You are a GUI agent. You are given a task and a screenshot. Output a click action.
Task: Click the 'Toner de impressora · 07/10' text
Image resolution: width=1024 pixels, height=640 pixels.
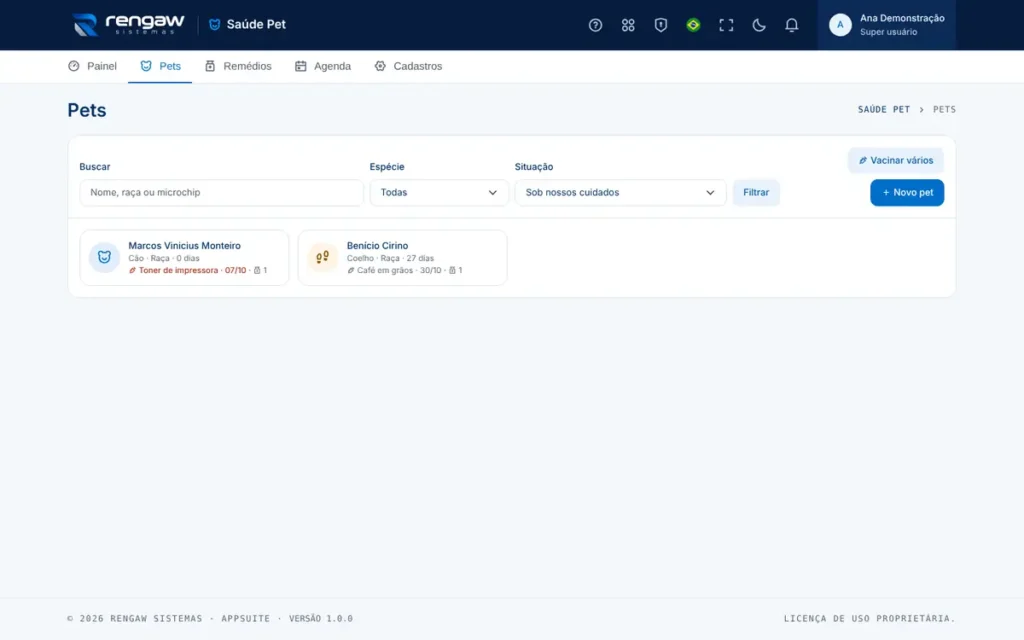pyautogui.click(x=192, y=270)
